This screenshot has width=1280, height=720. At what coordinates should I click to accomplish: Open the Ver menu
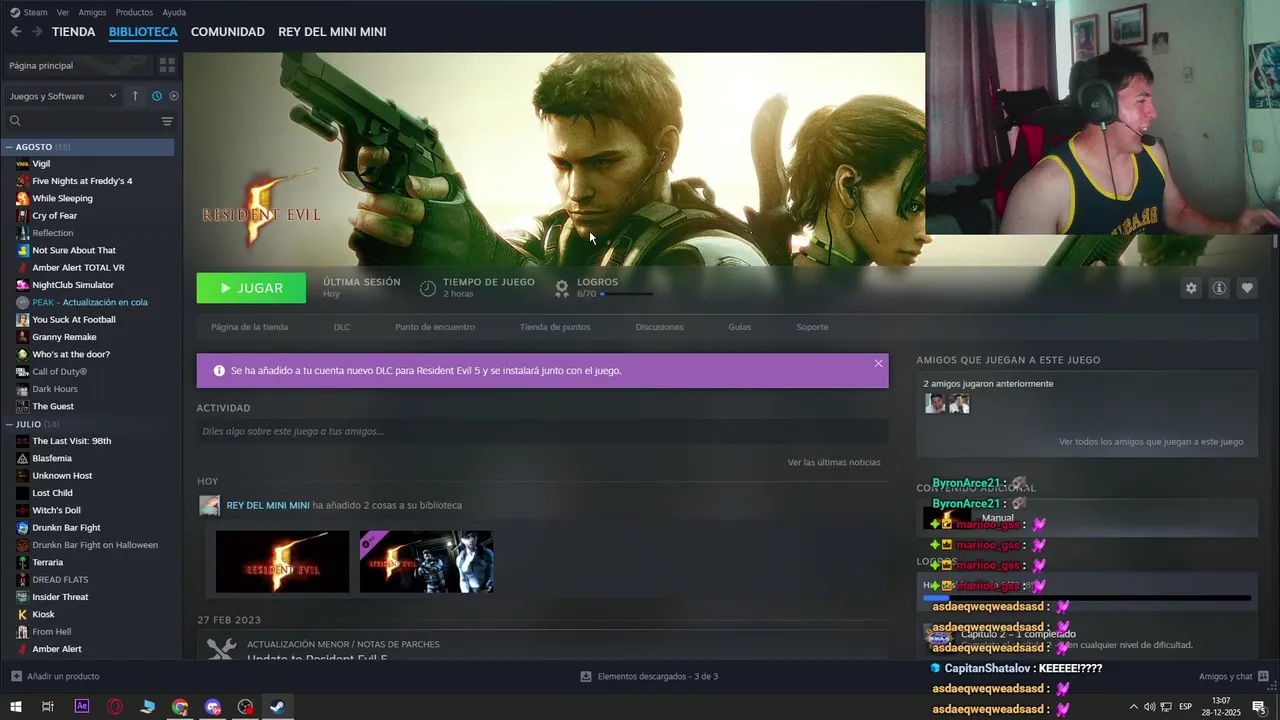pyautogui.click(x=63, y=12)
